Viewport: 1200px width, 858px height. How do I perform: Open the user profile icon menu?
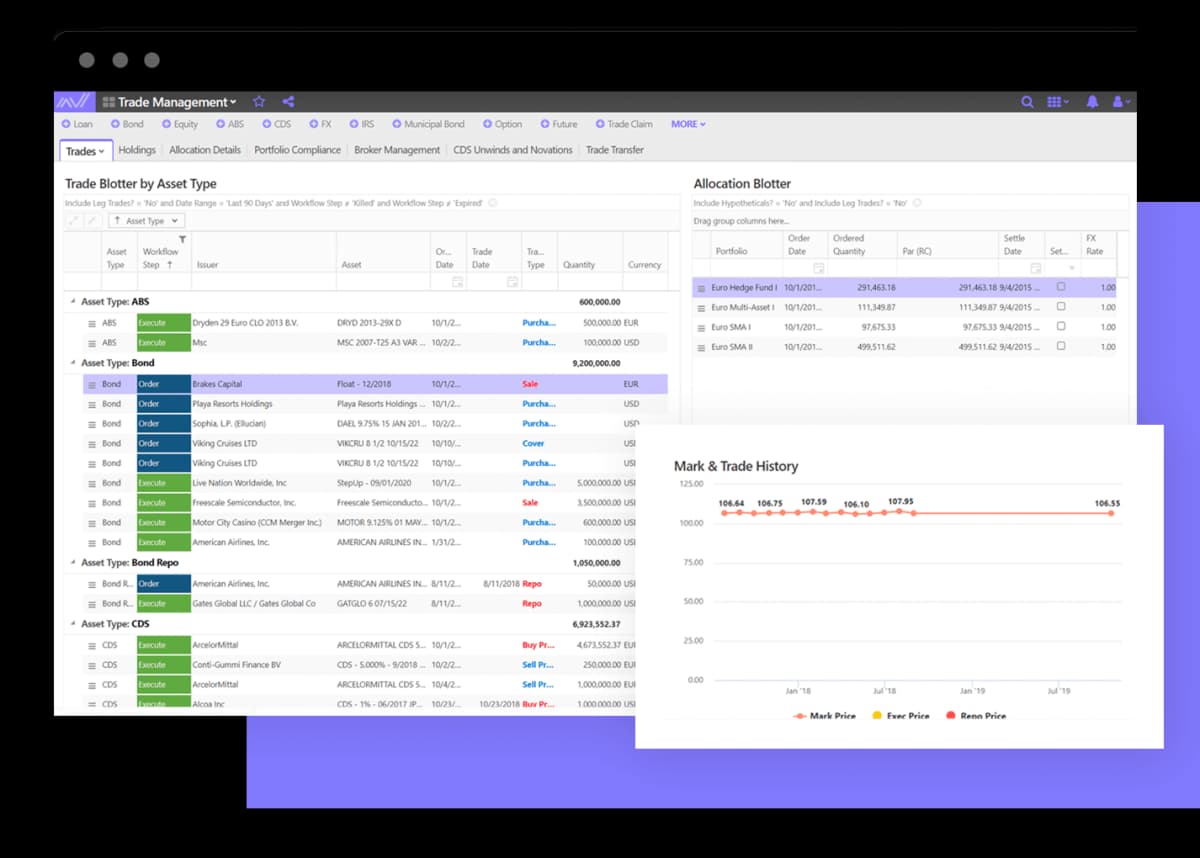(1120, 101)
